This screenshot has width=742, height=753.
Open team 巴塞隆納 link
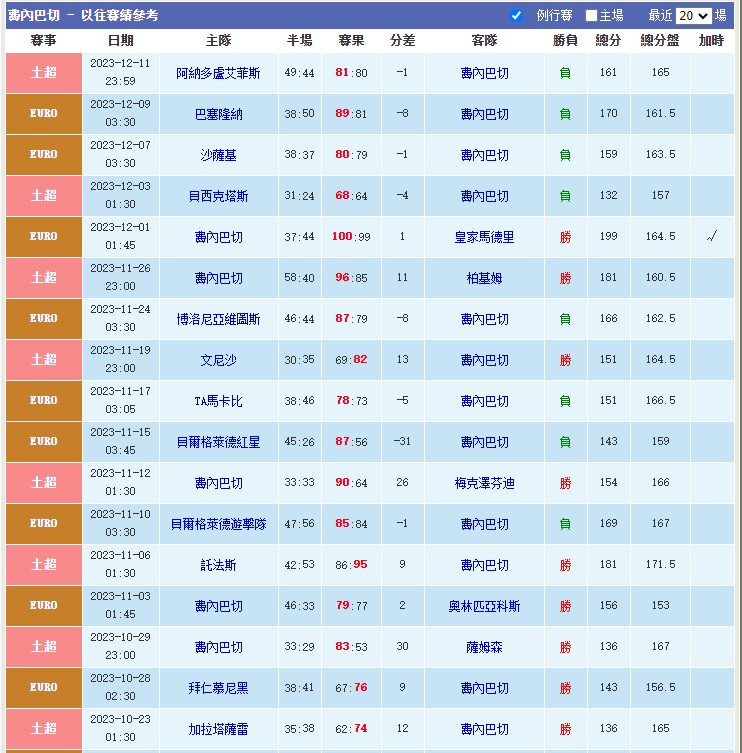click(x=218, y=114)
